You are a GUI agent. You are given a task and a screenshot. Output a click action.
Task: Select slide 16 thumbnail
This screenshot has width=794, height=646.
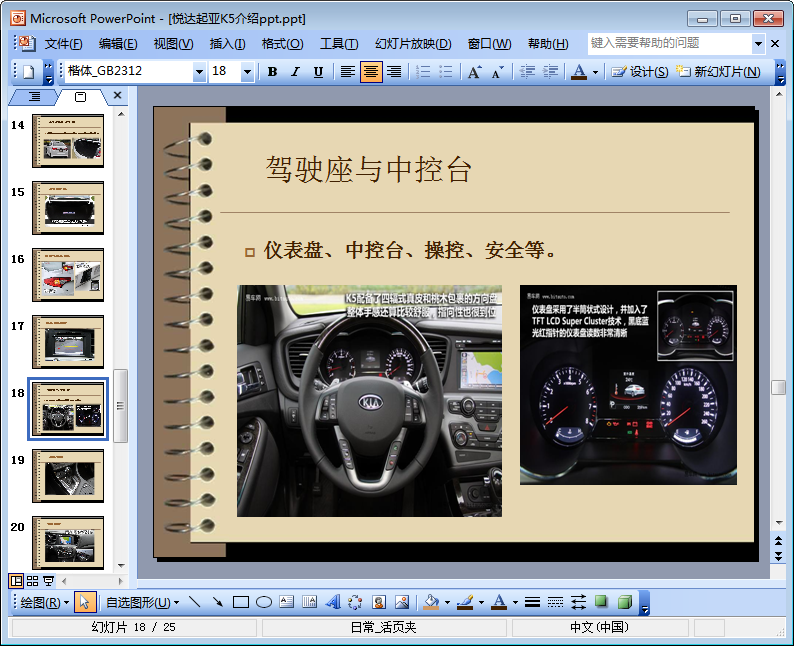coord(67,274)
